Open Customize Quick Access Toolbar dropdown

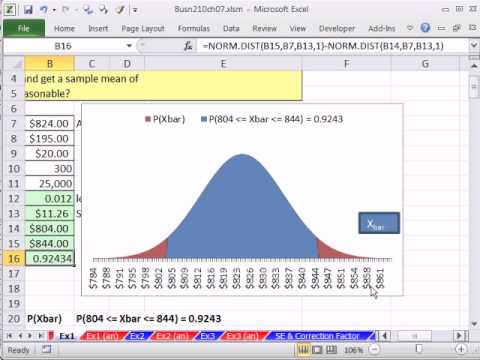click(x=135, y=10)
